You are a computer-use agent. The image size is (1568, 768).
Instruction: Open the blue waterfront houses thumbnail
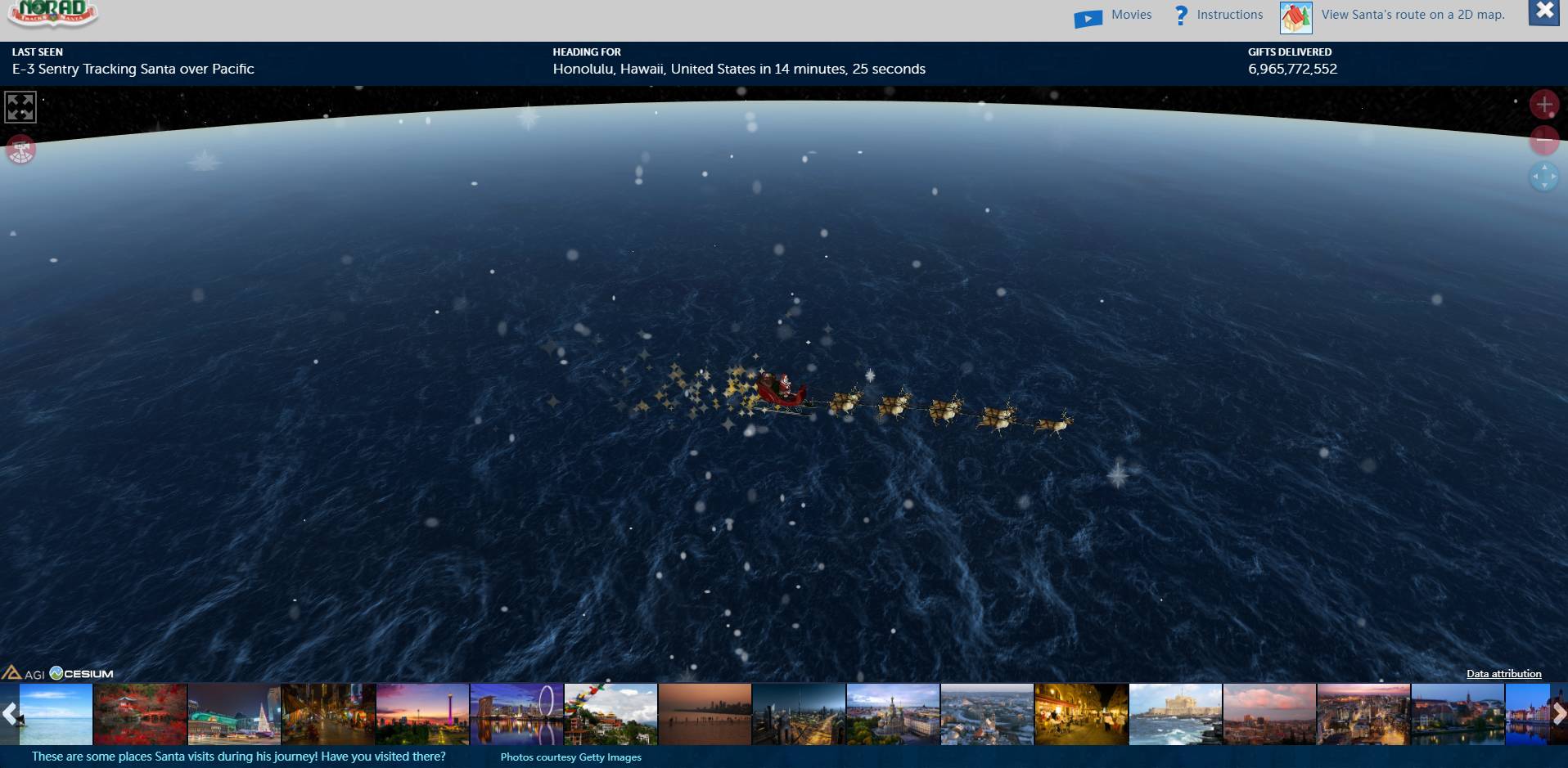[x=1527, y=714]
